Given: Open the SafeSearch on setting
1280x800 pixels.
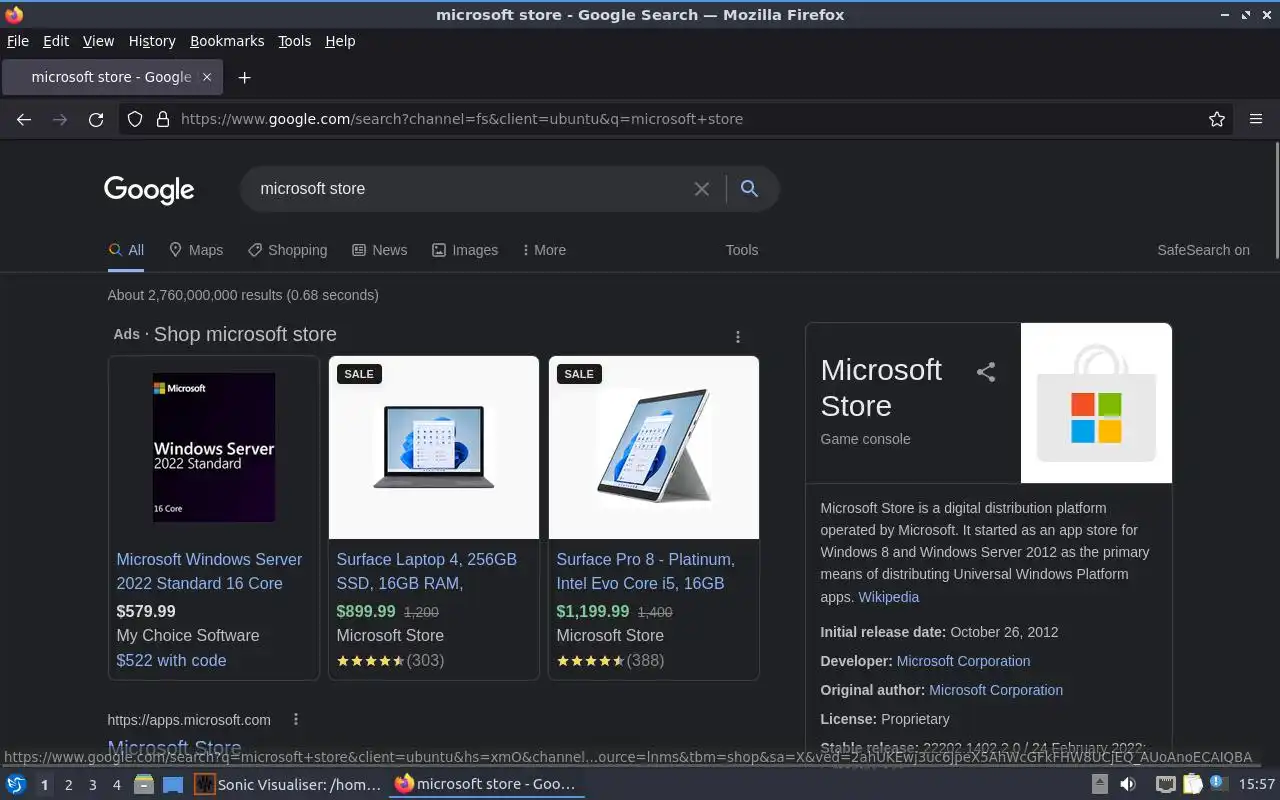Looking at the screenshot, I should coord(1203,250).
